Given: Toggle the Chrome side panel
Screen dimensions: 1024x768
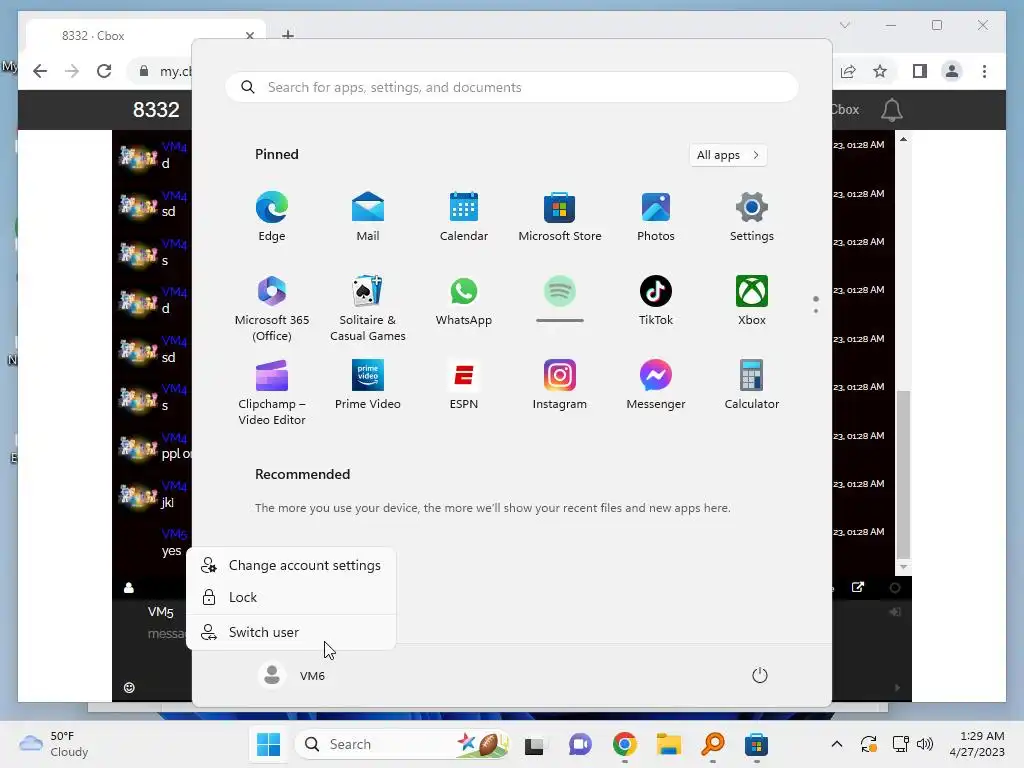Looking at the screenshot, I should pyautogui.click(x=920, y=71).
